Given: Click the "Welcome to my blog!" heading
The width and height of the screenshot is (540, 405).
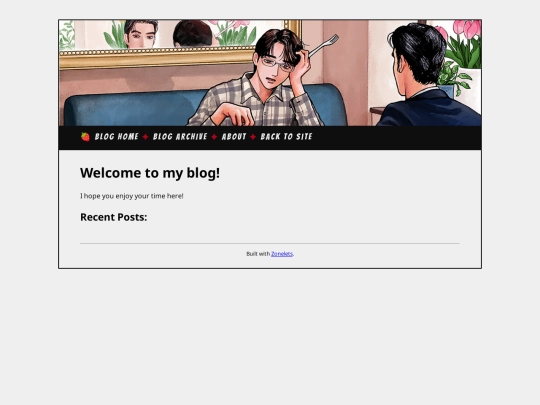Looking at the screenshot, I should 150,173.
